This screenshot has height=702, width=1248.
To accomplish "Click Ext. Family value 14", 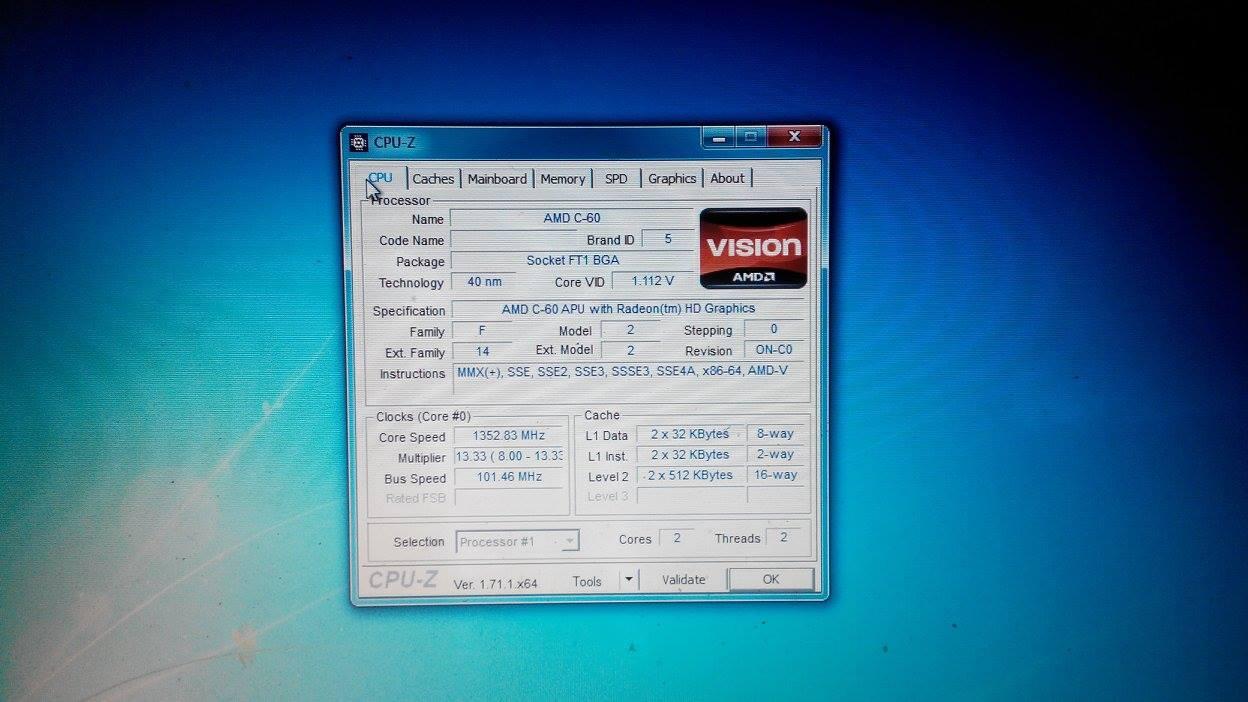I will (x=482, y=351).
